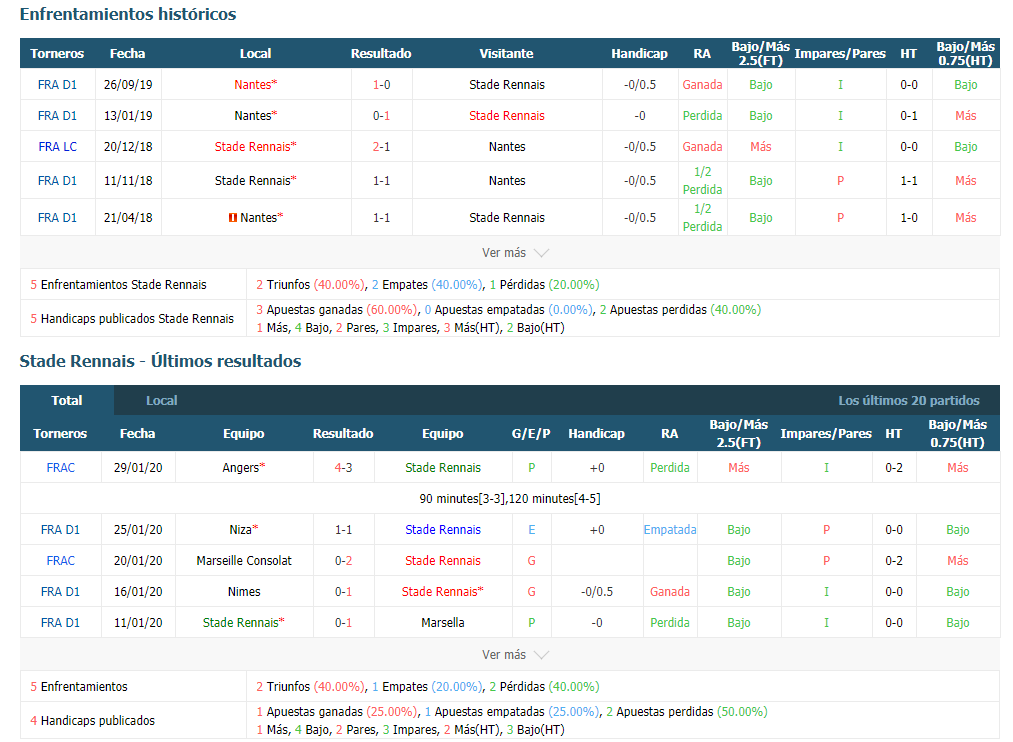Expand "Ver más" under Enfrentamientos históricos table
Image resolution: width=1013 pixels, height=742 pixels.
(515, 252)
